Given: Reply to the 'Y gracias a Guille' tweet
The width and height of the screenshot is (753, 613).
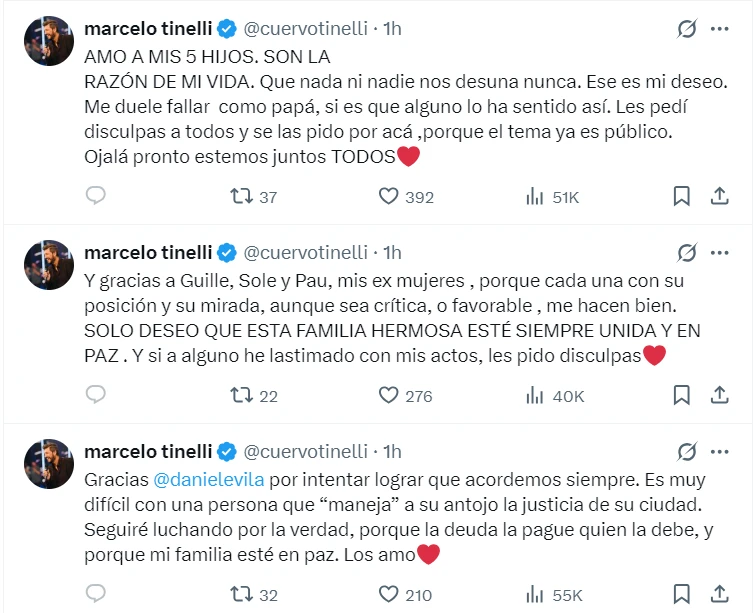Looking at the screenshot, I should pos(95,396).
